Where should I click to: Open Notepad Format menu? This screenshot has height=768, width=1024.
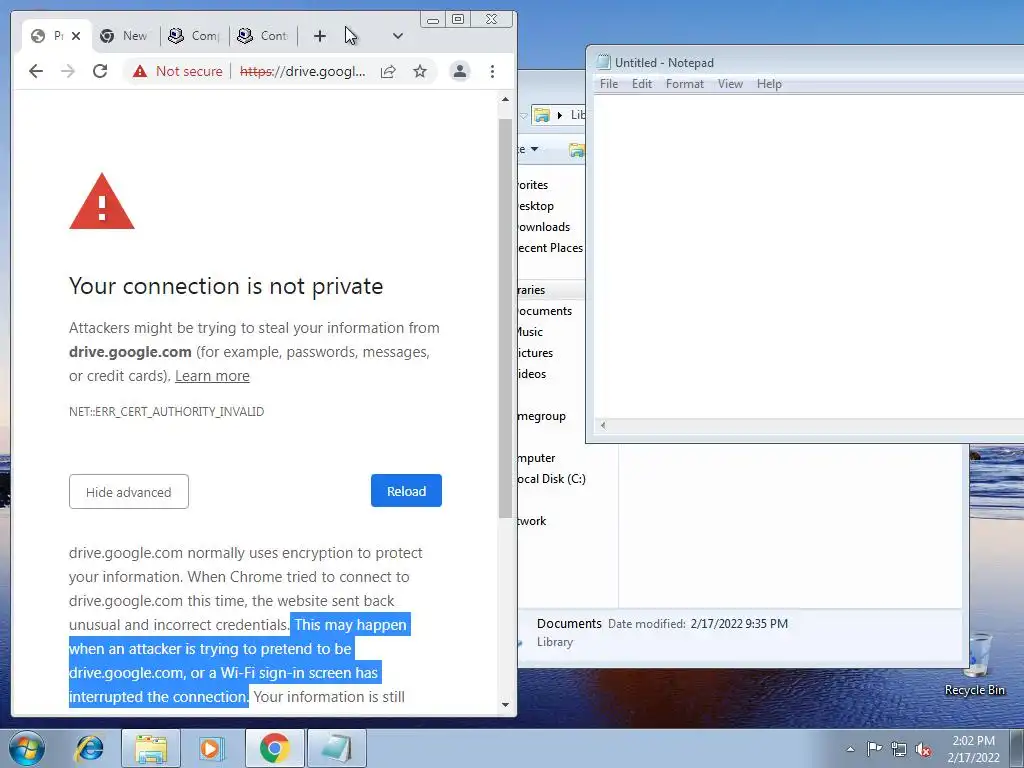684,84
